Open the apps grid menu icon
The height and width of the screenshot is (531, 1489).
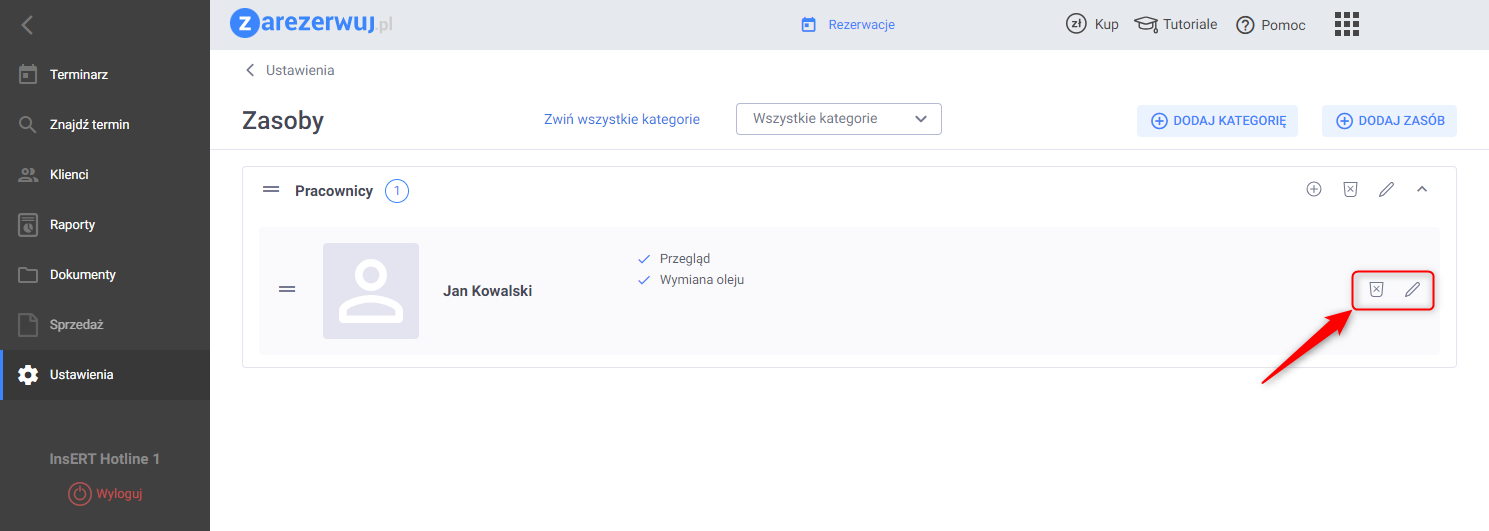point(1347,24)
